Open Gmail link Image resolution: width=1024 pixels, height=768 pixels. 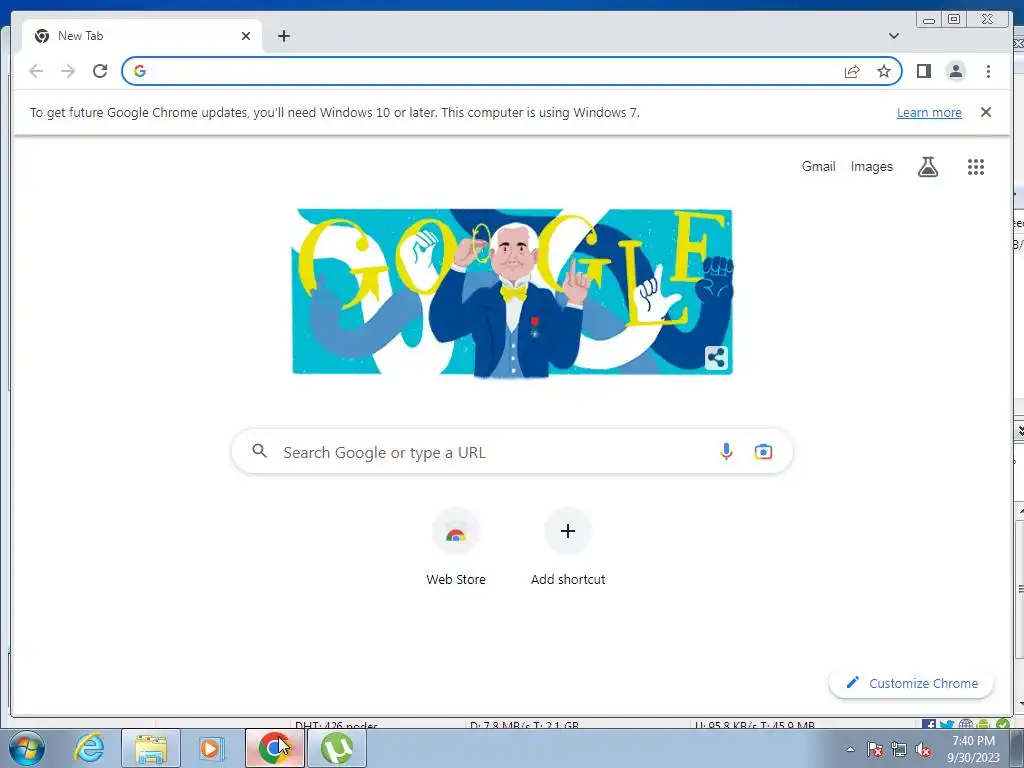818,167
